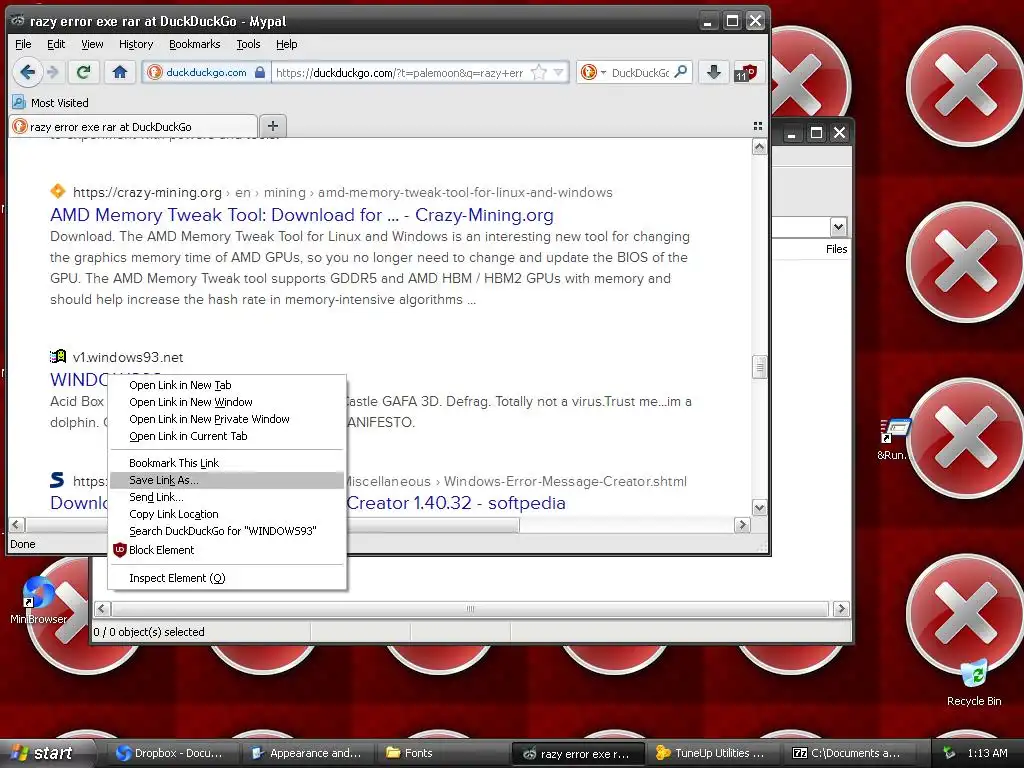Open the Recycle Bin desktop icon
Viewport: 1024px width, 768px height.
coord(974,682)
